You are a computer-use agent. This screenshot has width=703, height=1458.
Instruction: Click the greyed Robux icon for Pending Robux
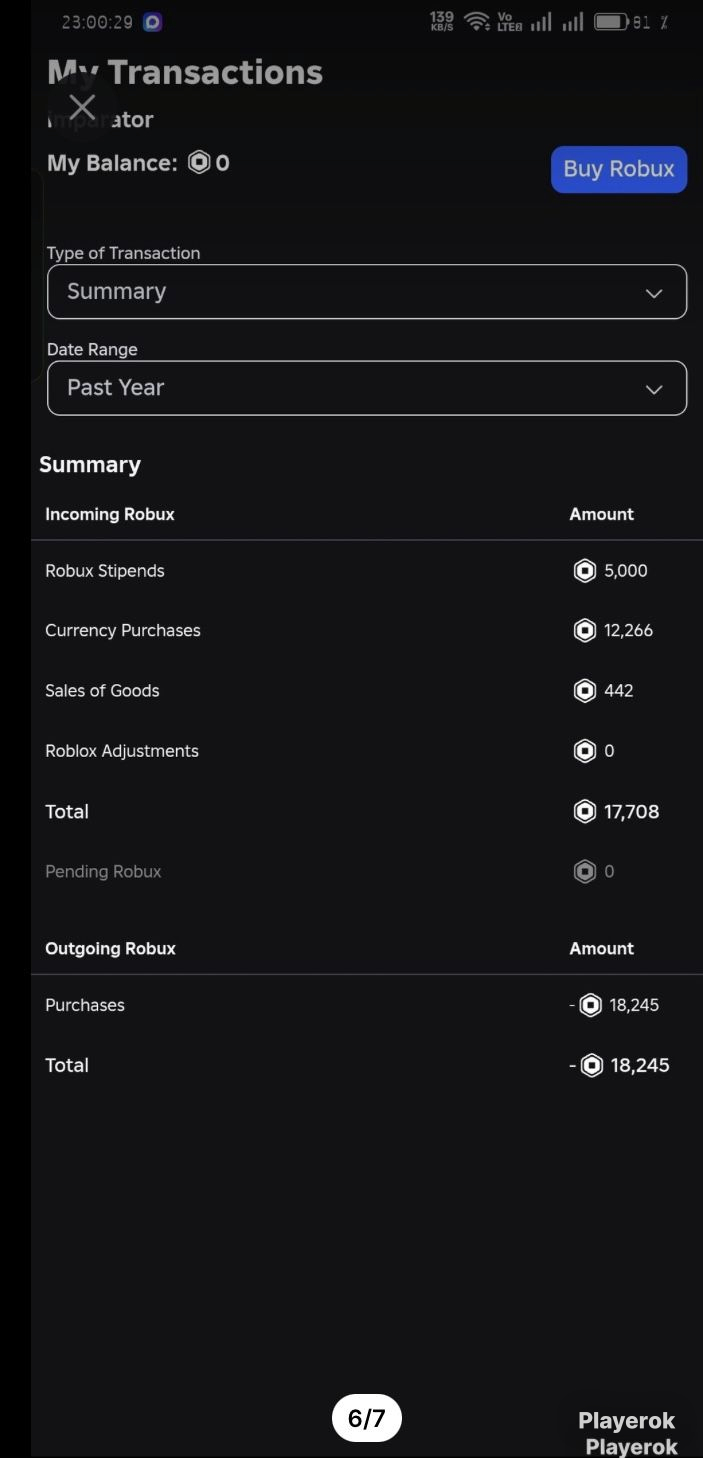pyautogui.click(x=585, y=872)
